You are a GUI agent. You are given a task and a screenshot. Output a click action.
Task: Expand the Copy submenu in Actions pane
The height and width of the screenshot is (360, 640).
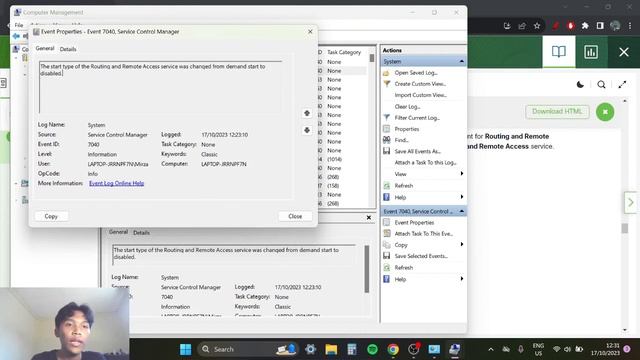(462, 244)
